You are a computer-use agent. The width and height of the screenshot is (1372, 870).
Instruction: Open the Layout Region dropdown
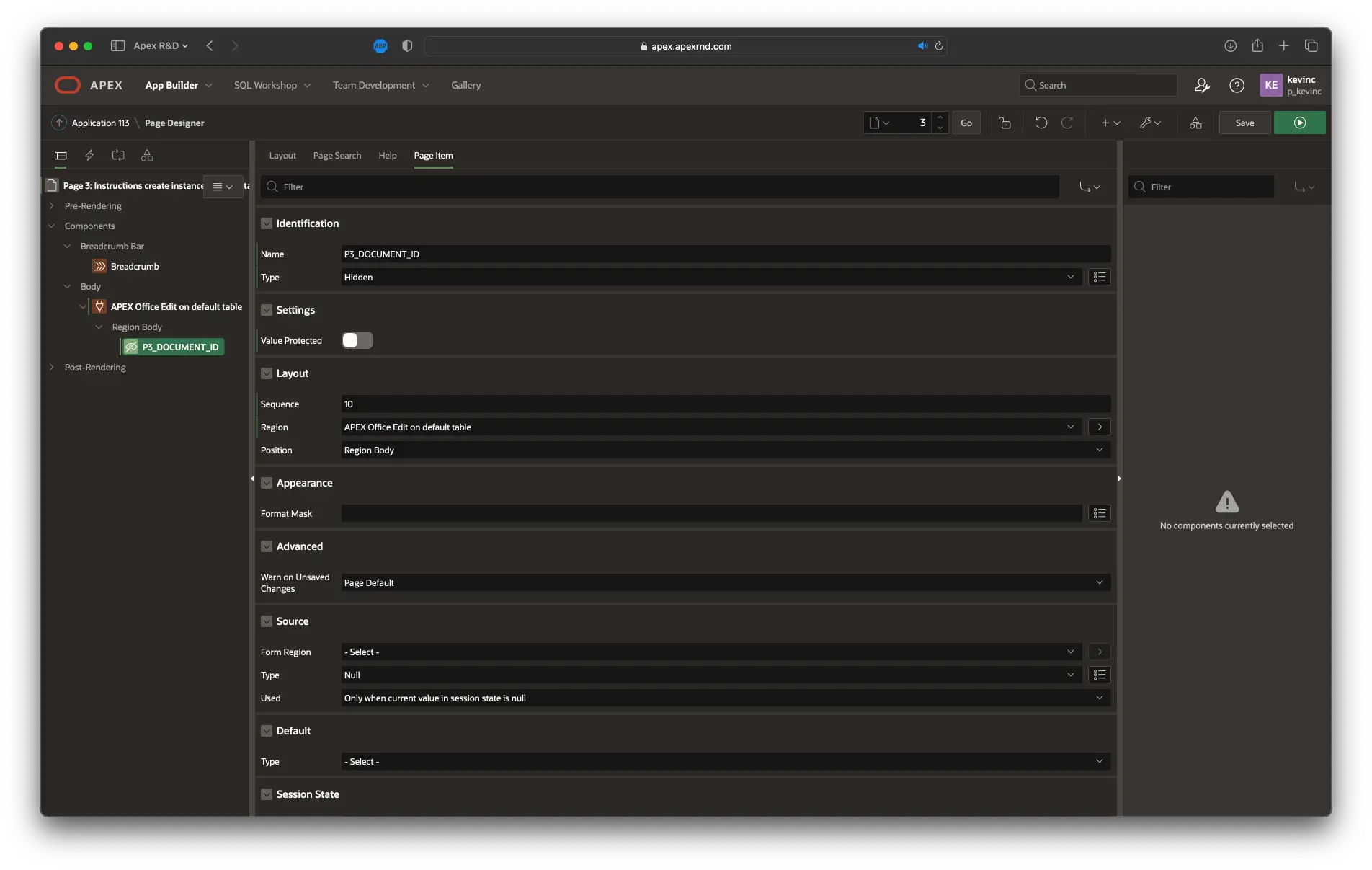711,427
